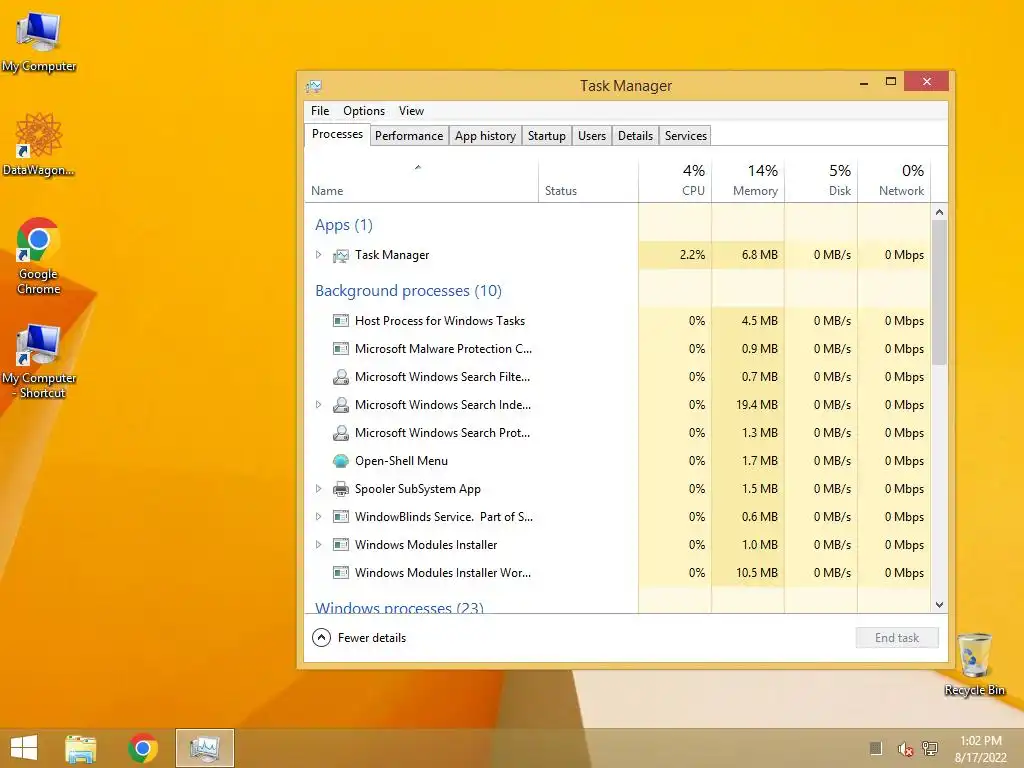Click the Windows Start button

24,748
